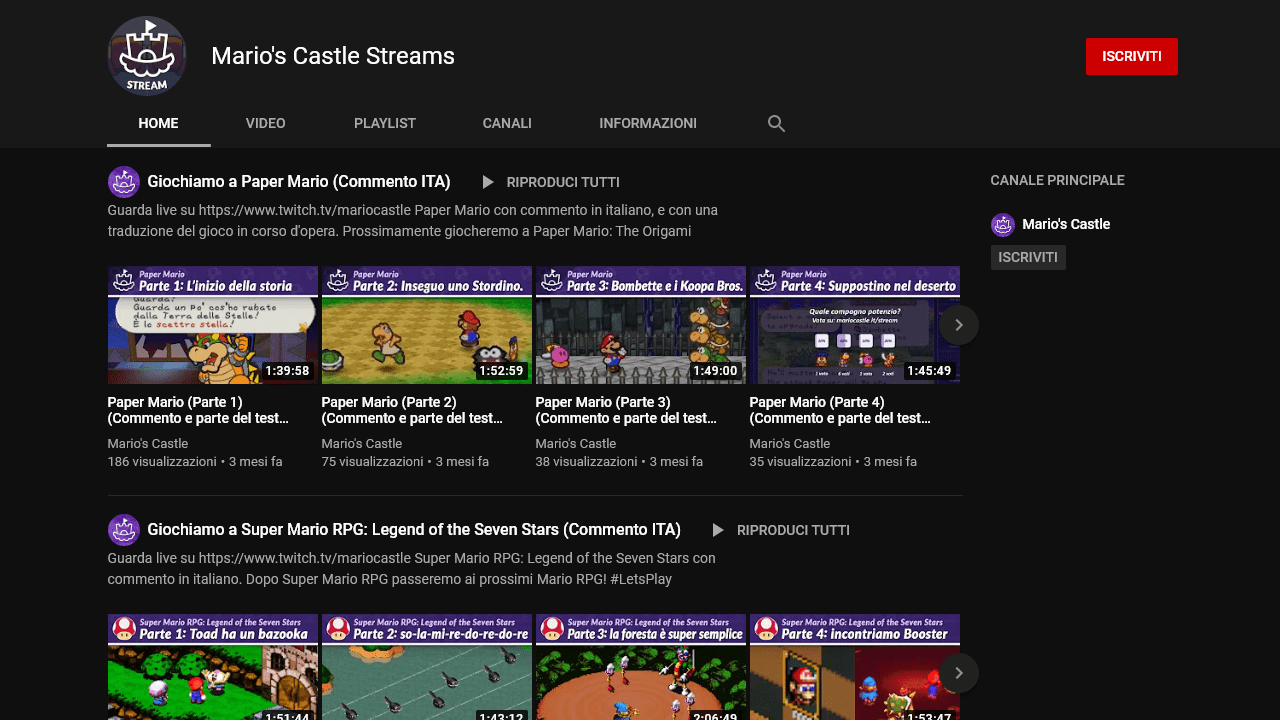This screenshot has height=720, width=1280.
Task: Click the Super Mario RPG section avatar icon
Action: tap(124, 530)
